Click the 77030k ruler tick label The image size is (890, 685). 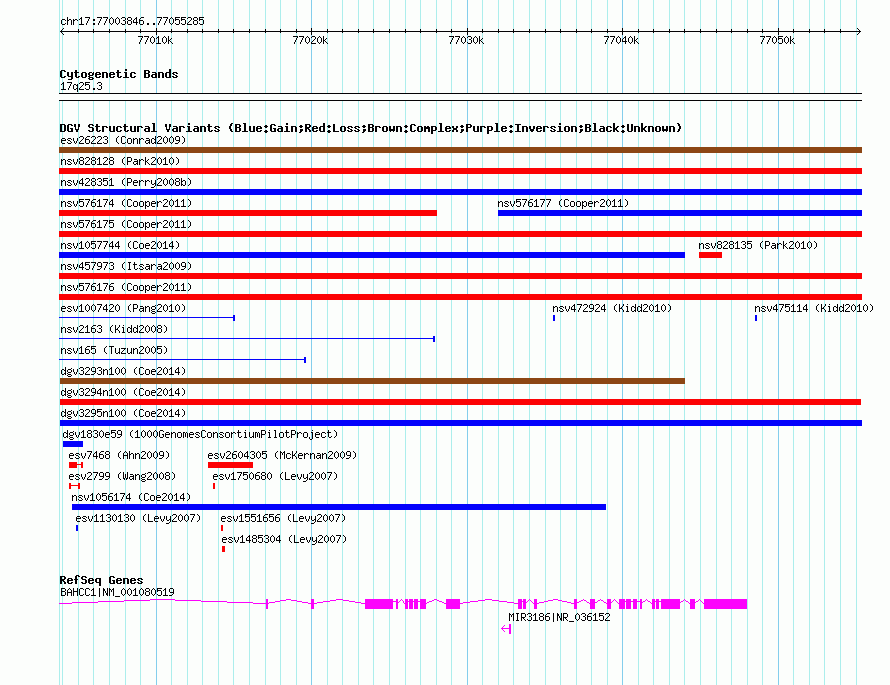pyautogui.click(x=466, y=40)
